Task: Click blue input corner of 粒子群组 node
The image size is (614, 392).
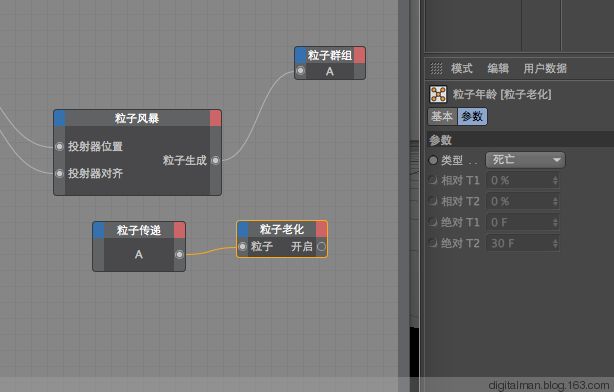Action: pyautogui.click(x=300, y=55)
